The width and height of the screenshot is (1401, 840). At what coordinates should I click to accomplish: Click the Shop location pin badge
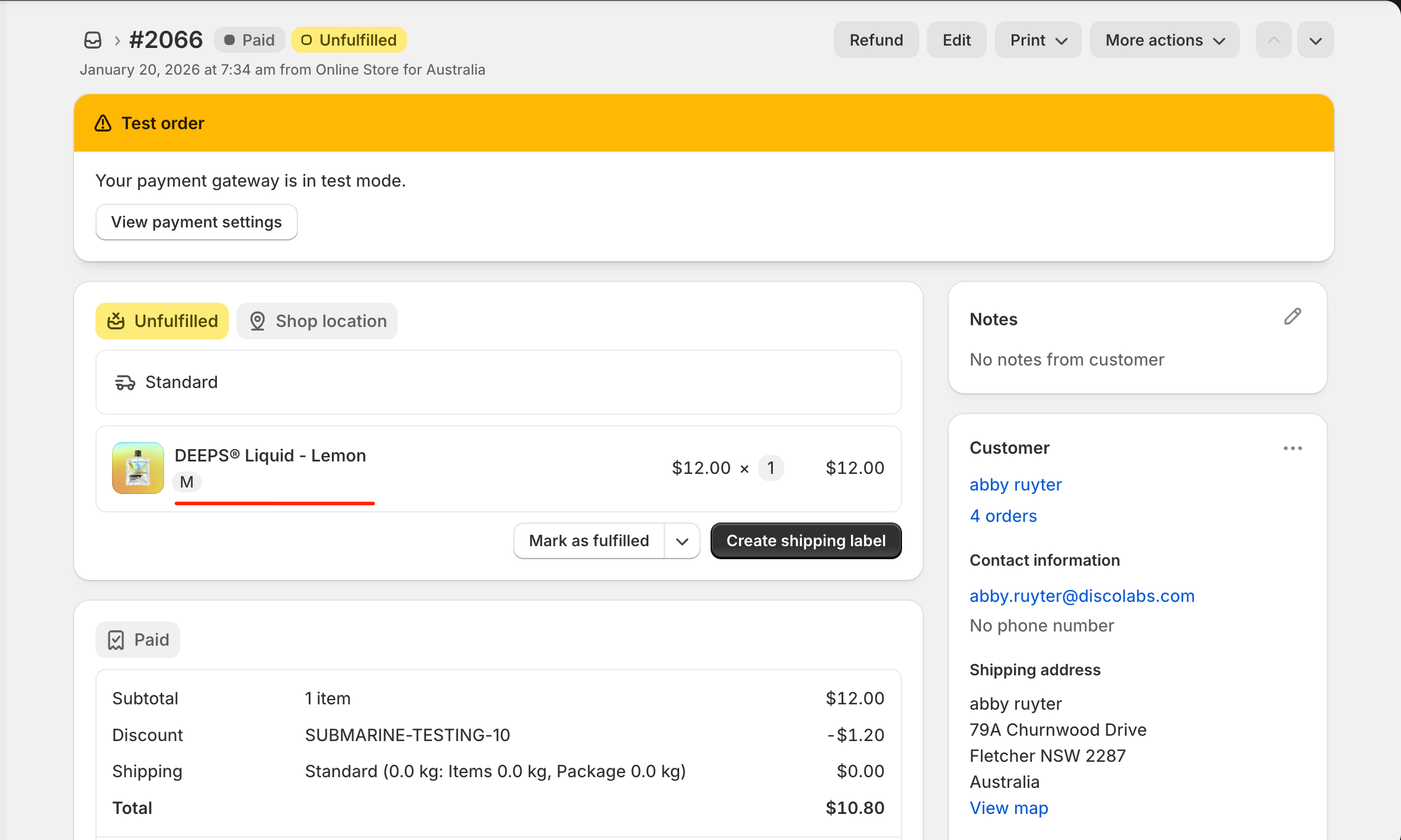click(x=317, y=321)
